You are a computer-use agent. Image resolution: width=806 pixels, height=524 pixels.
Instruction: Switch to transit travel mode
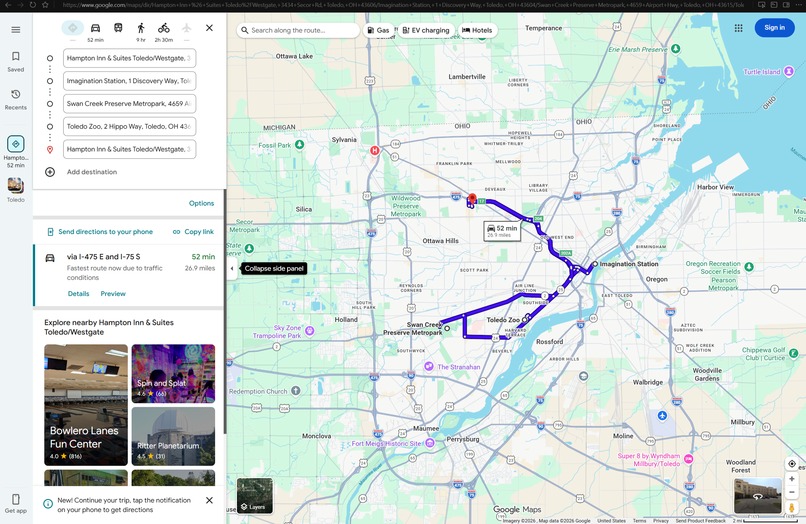(x=118, y=28)
